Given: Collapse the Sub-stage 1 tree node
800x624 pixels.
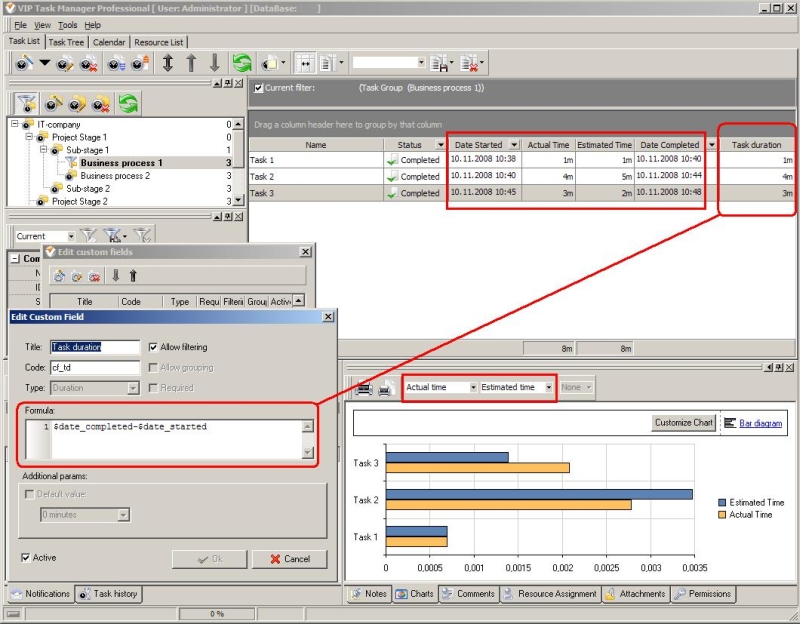Looking at the screenshot, I should coord(43,150).
